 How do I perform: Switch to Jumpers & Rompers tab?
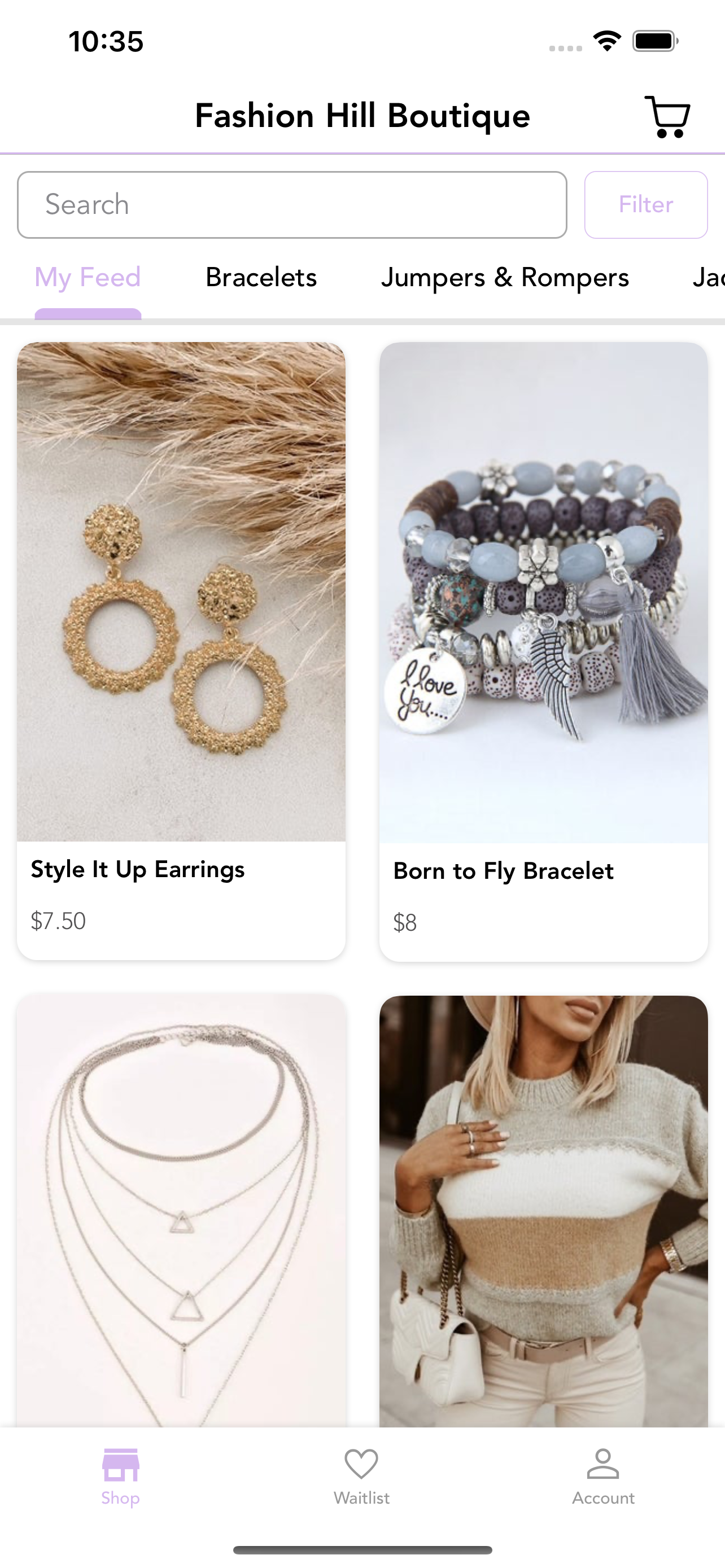click(x=505, y=278)
